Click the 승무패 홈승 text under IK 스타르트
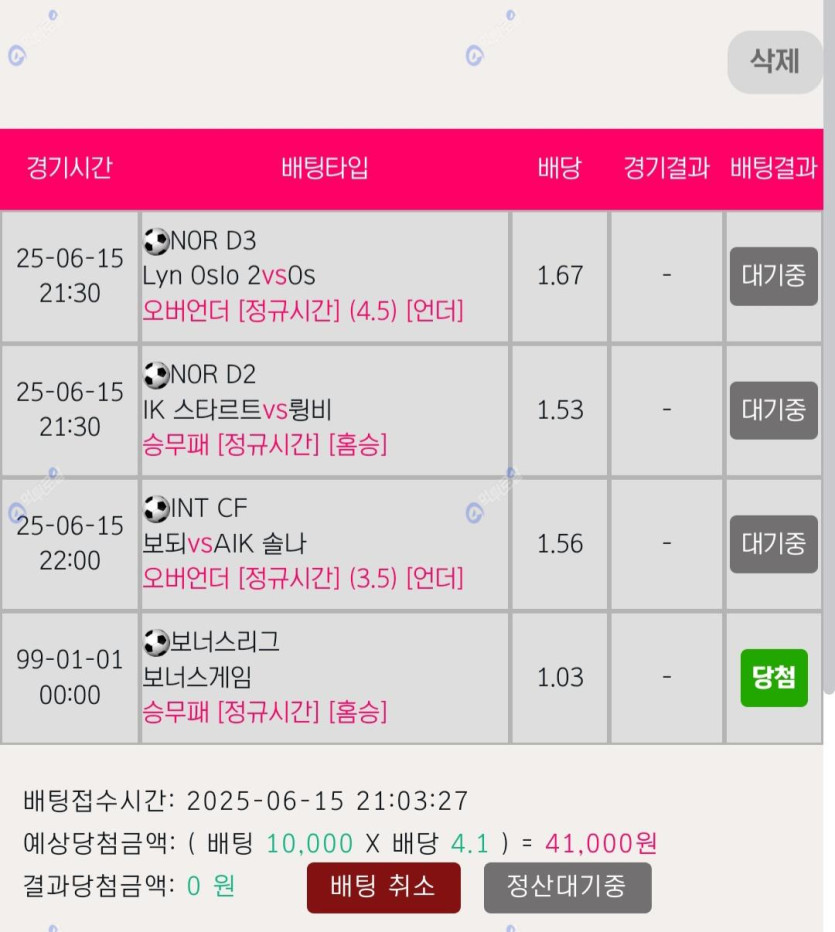835x932 pixels. click(x=264, y=445)
